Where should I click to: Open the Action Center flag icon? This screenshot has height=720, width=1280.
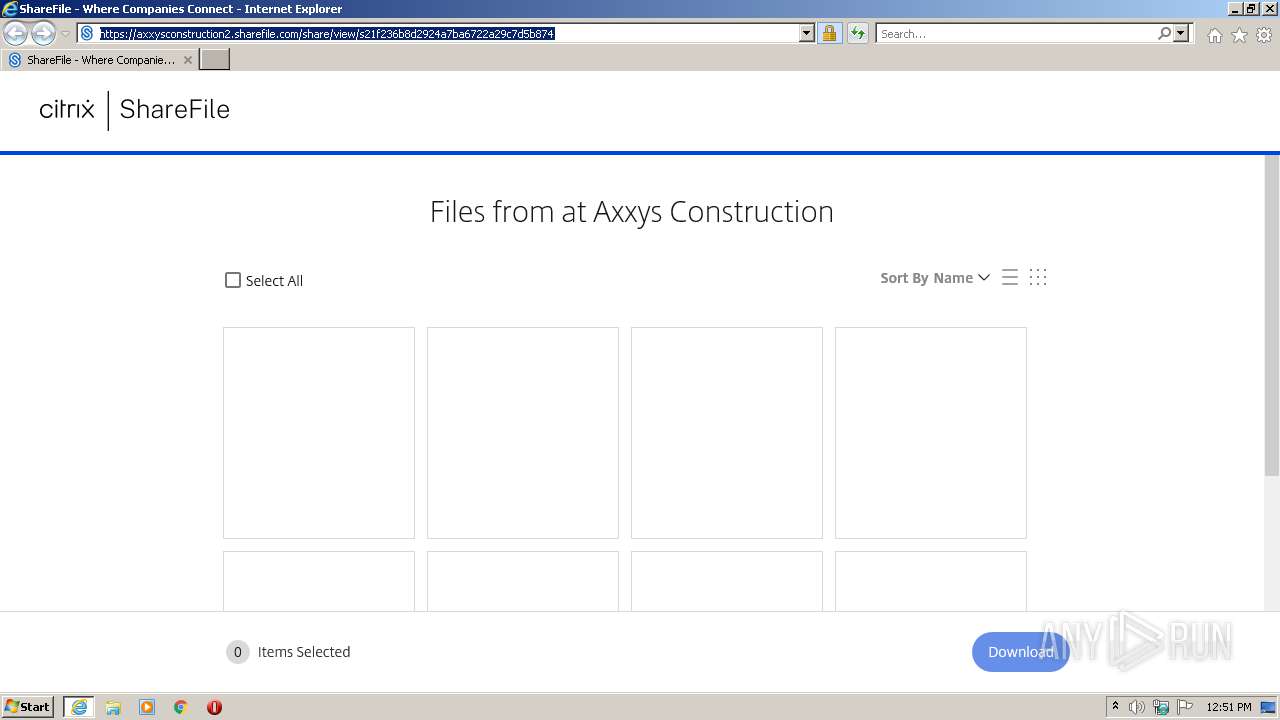1185,707
